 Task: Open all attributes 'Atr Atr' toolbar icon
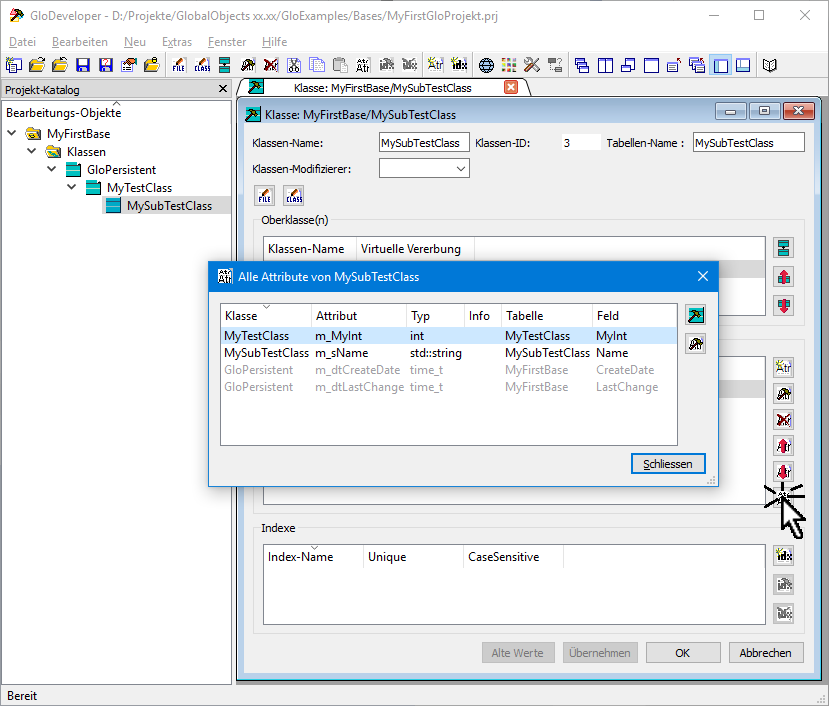coord(363,65)
